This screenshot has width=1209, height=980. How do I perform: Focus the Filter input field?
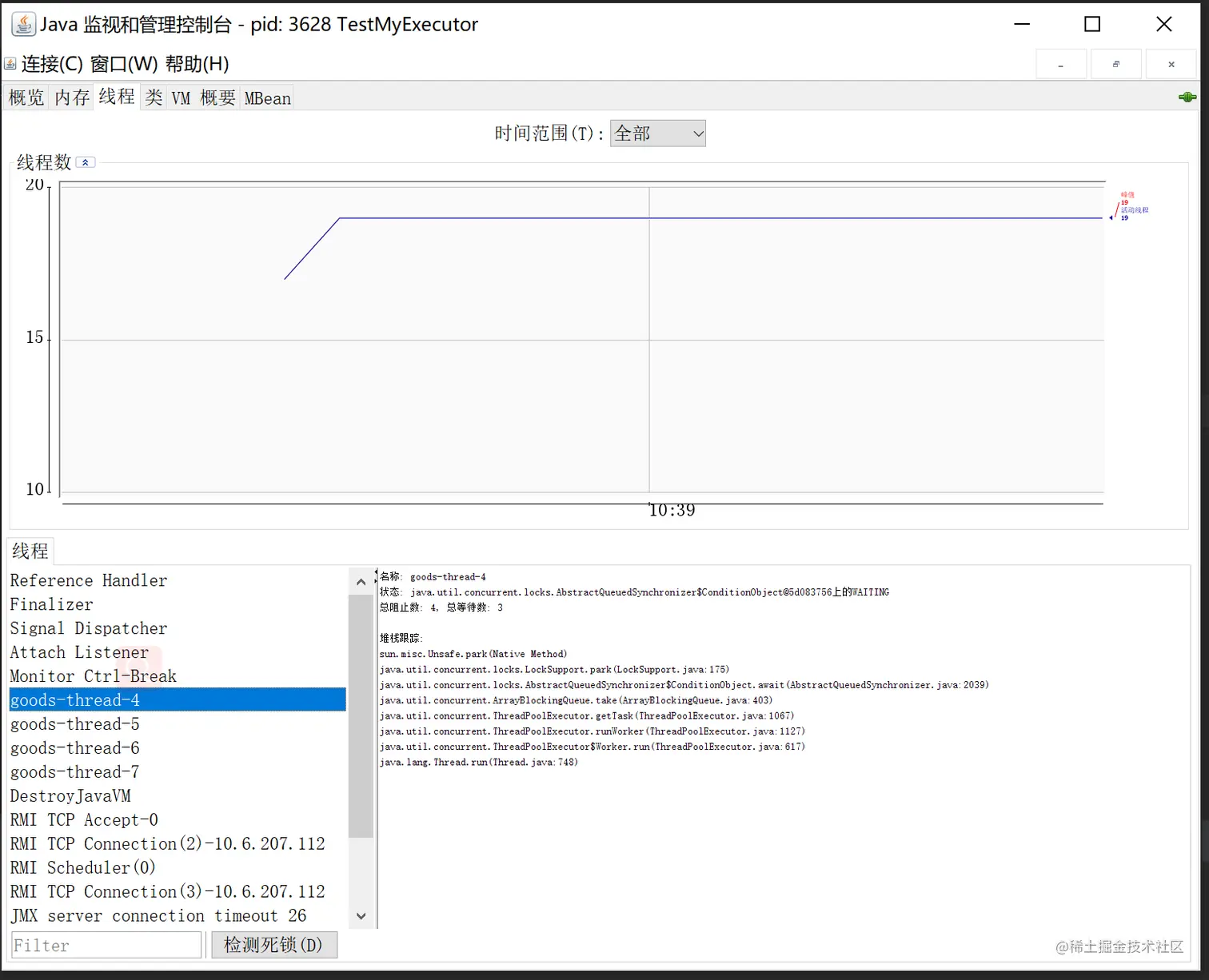(106, 945)
